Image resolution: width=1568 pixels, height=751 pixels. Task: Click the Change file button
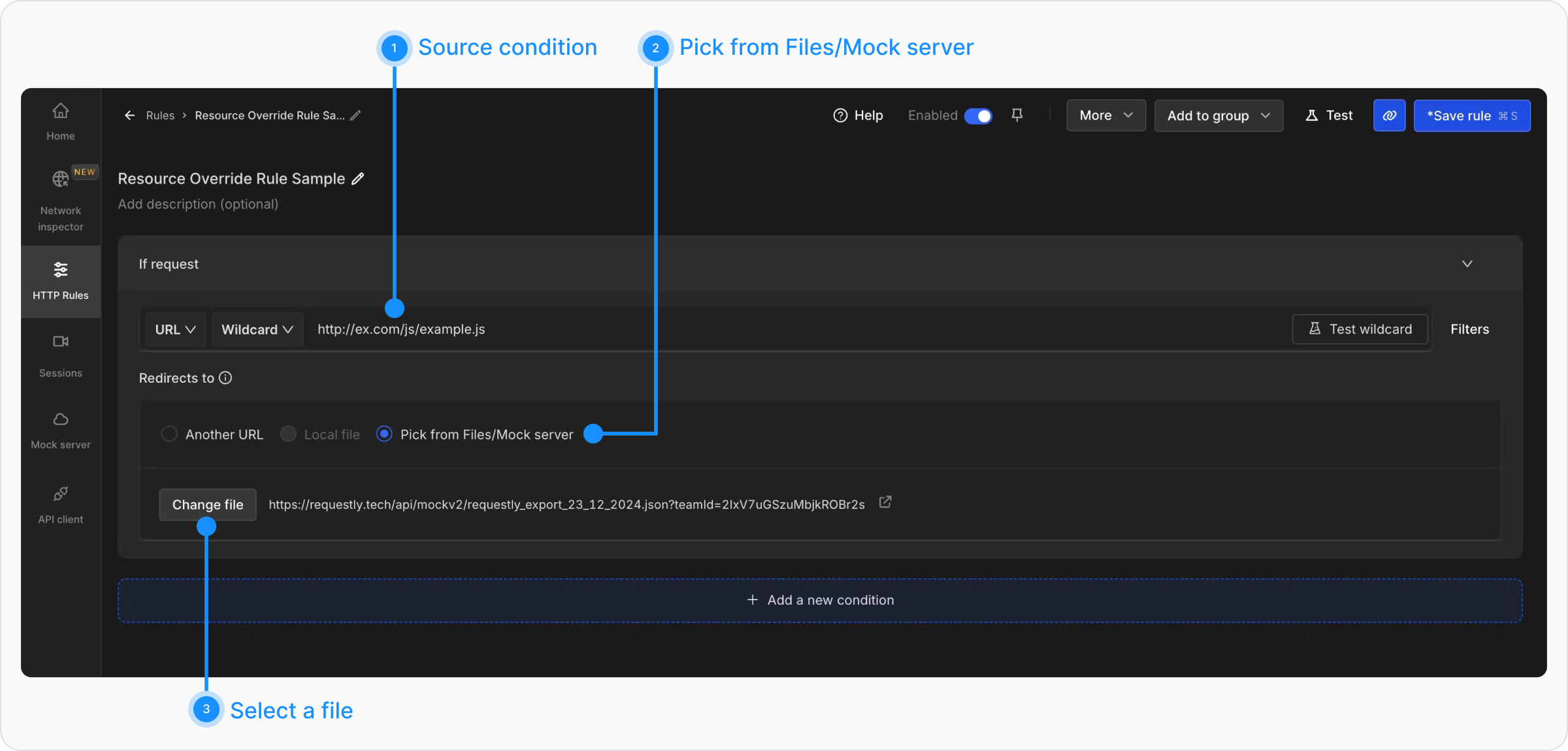(x=208, y=505)
